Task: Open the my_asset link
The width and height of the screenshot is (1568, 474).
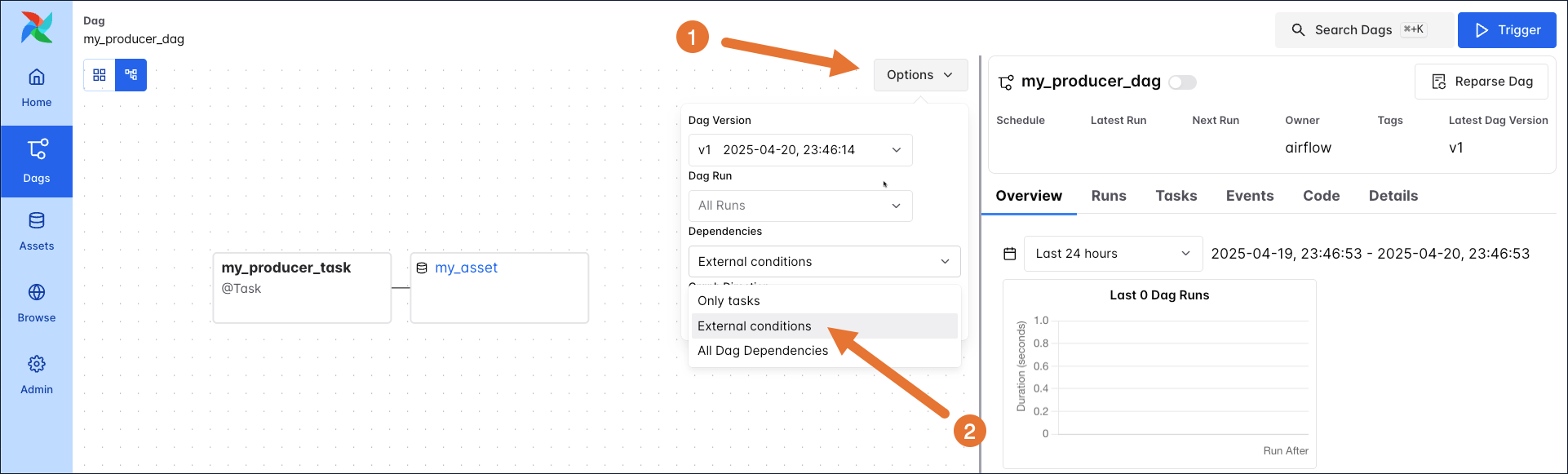Action: tap(466, 268)
